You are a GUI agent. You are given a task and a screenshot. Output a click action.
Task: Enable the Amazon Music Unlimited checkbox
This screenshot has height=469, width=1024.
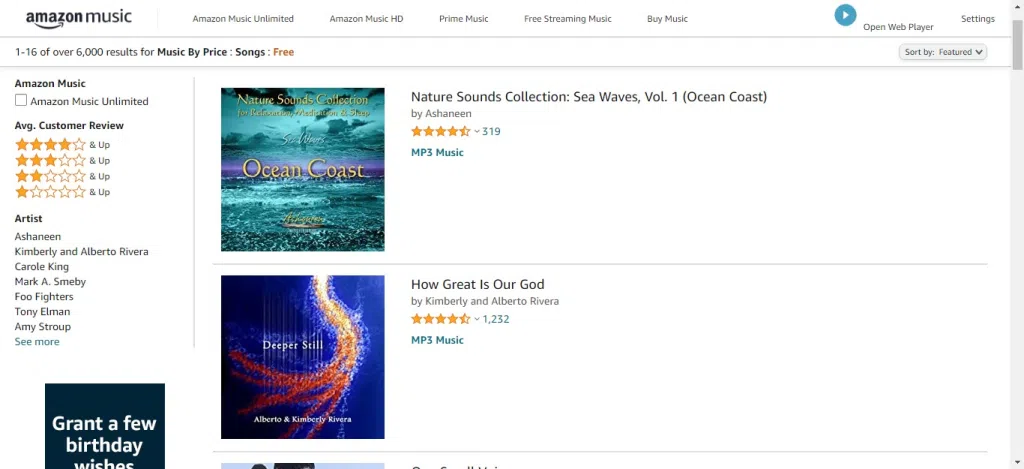coord(21,101)
